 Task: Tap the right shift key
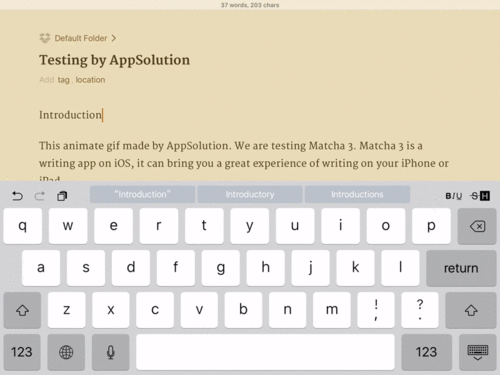[471, 310]
